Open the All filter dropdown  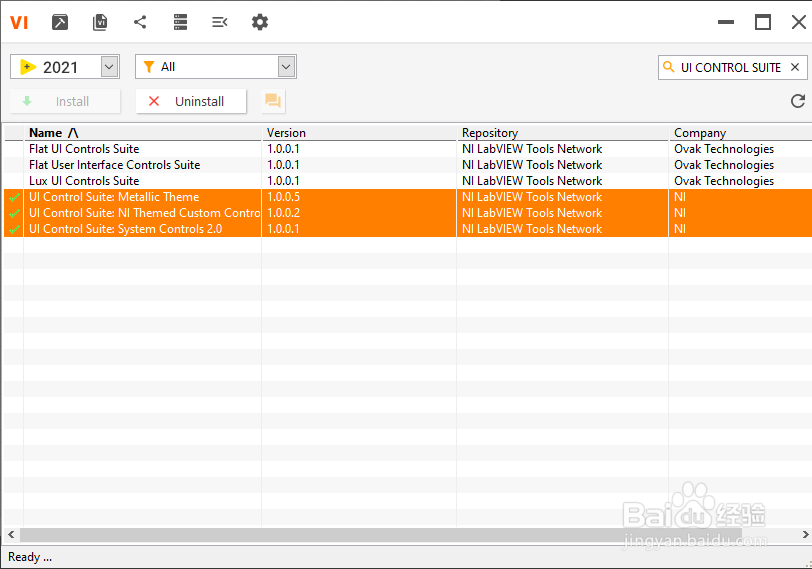286,67
